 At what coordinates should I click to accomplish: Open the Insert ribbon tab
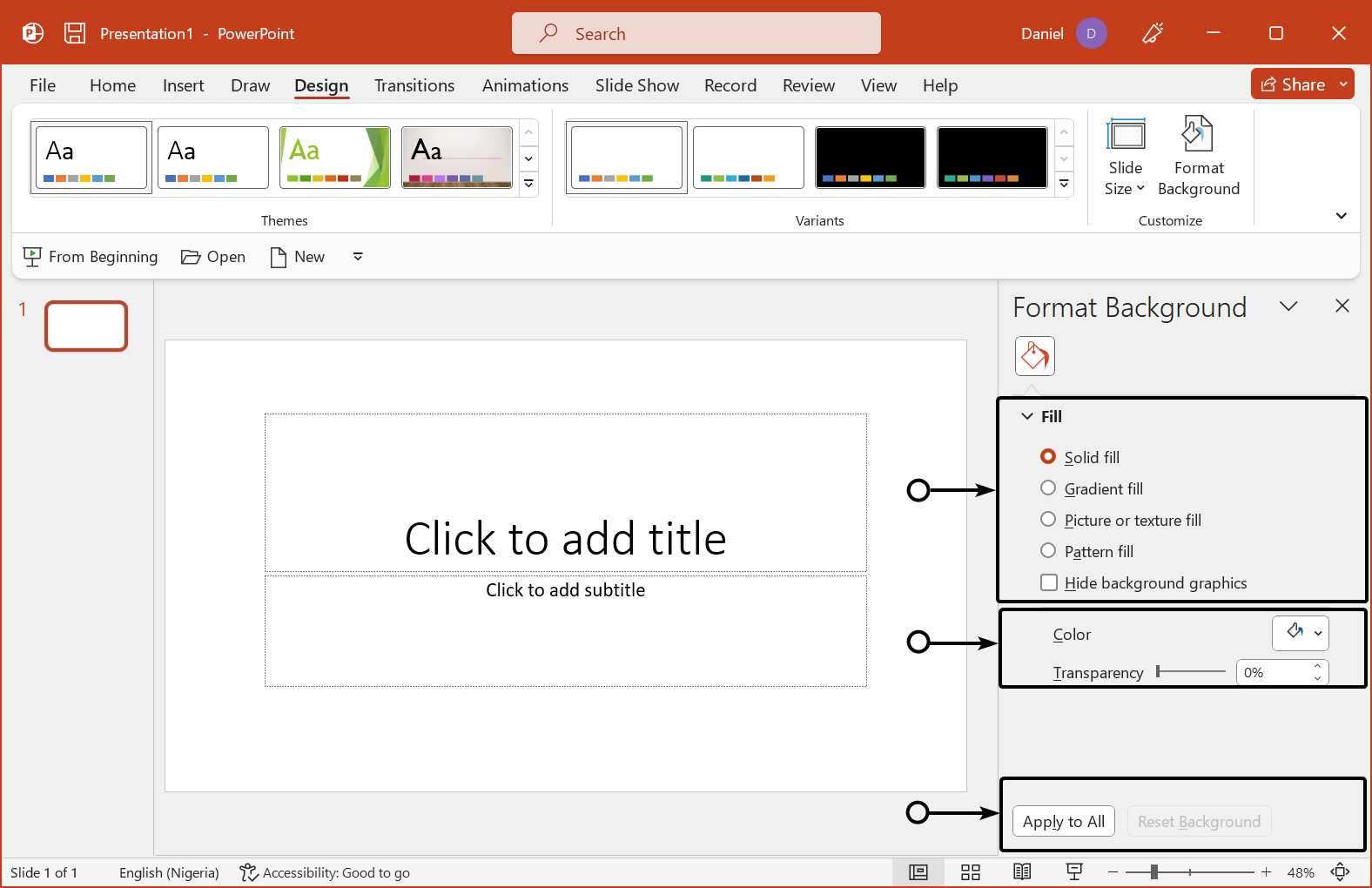coord(183,85)
